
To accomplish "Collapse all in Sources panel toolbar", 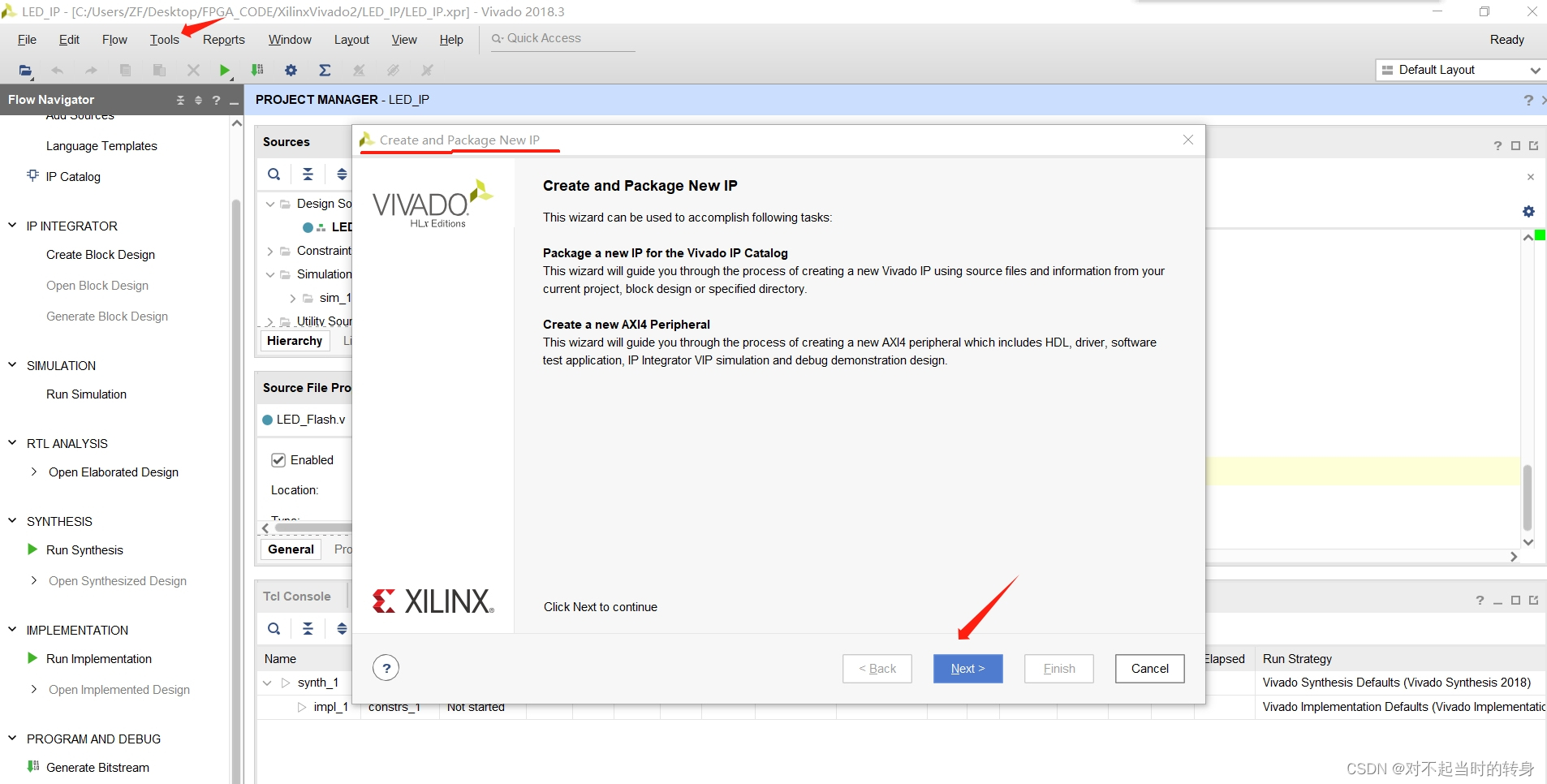I will coord(308,174).
